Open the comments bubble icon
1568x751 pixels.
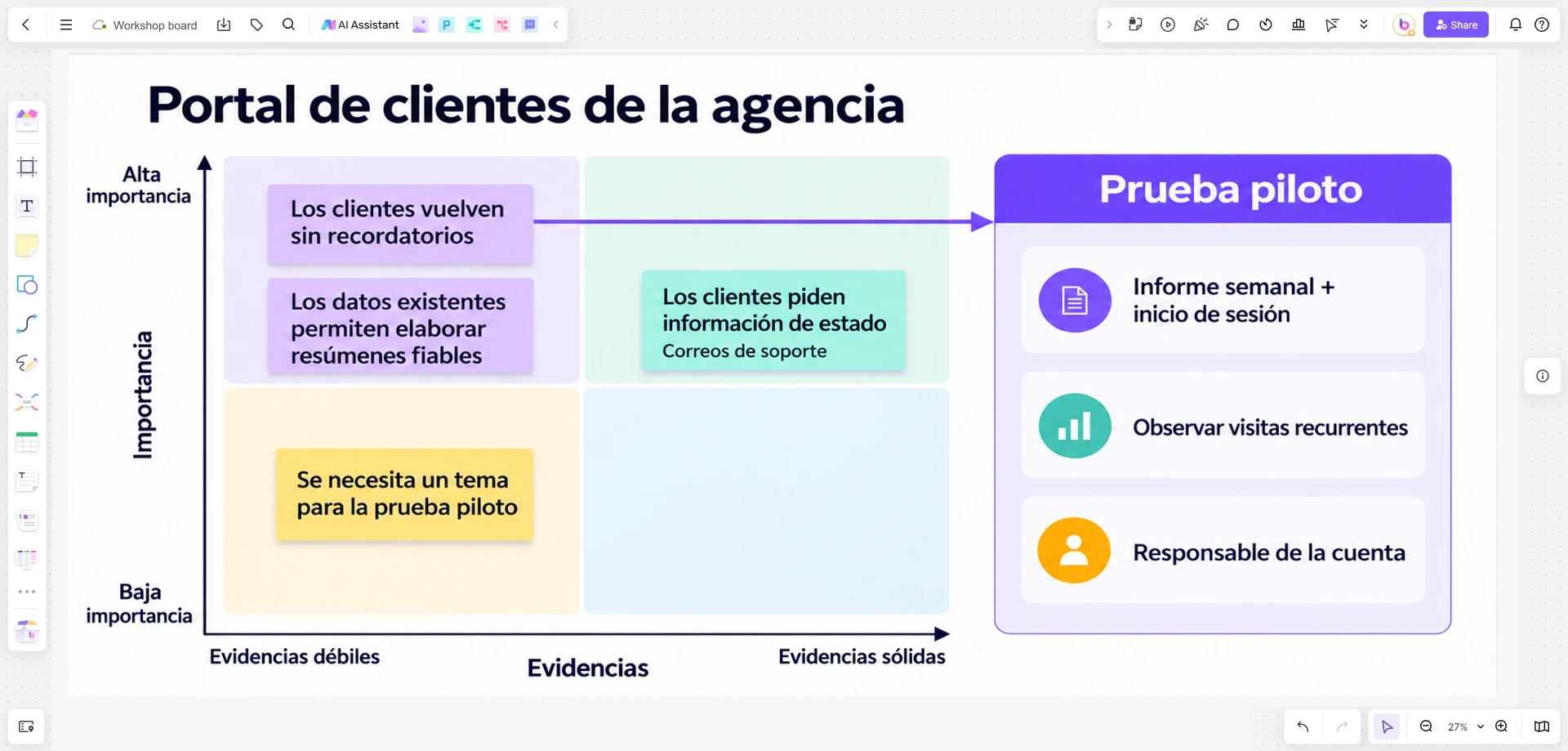pyautogui.click(x=1233, y=25)
